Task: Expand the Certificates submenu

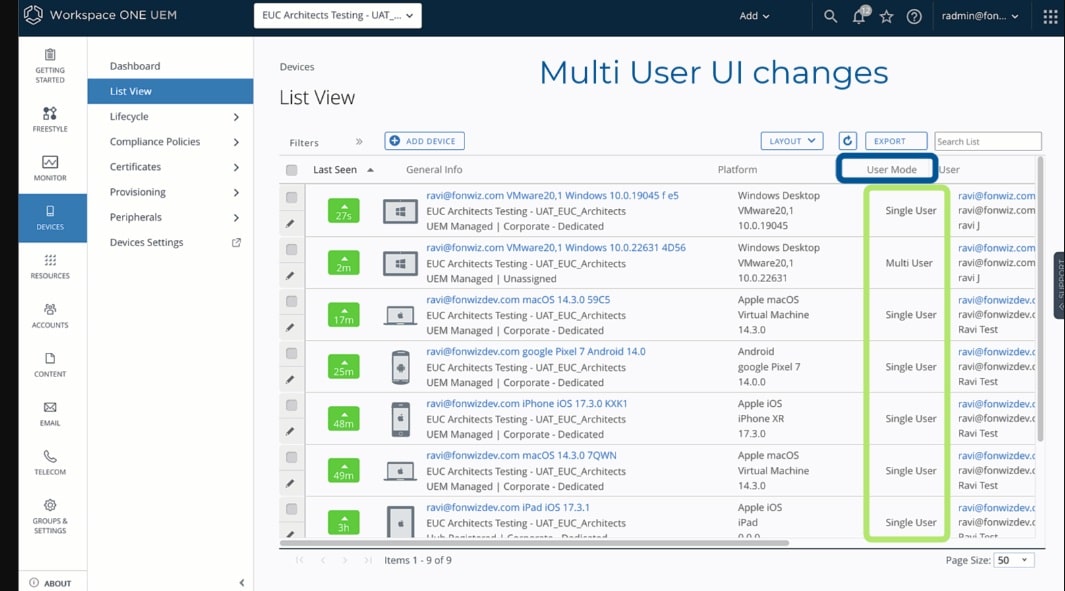Action: (x=236, y=167)
